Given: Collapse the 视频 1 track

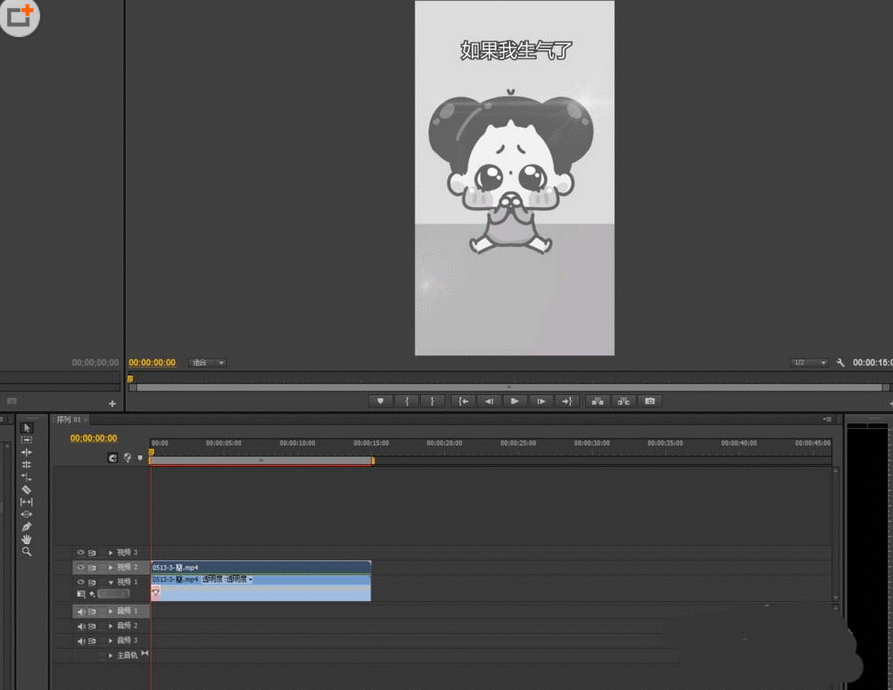Looking at the screenshot, I should tap(111, 582).
